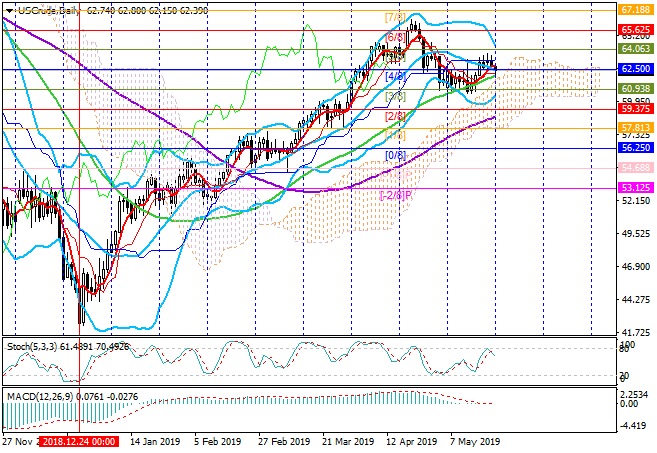Select the 62.500 price level tag

636,69
